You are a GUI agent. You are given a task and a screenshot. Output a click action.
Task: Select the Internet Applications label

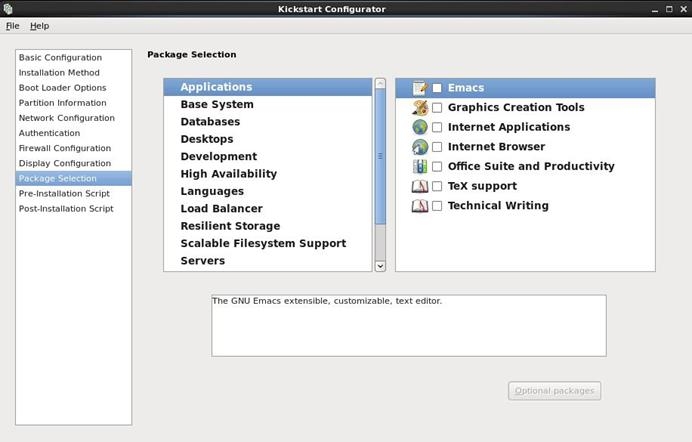509,127
